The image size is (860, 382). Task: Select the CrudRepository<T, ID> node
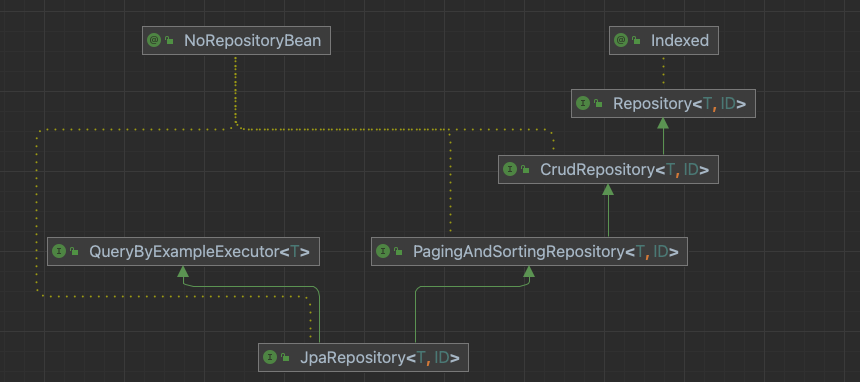tap(608, 170)
